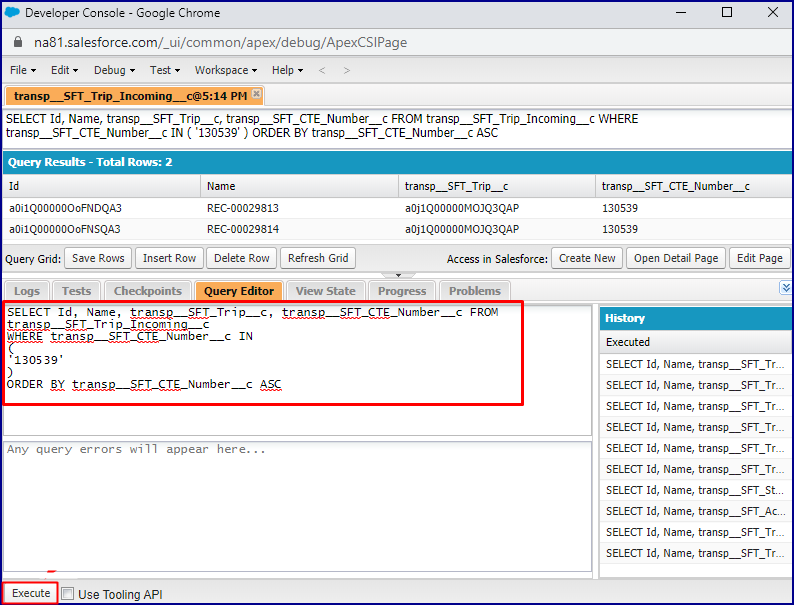The height and width of the screenshot is (605, 794).
Task: Select the cell REC-00029813
Action: coord(300,208)
